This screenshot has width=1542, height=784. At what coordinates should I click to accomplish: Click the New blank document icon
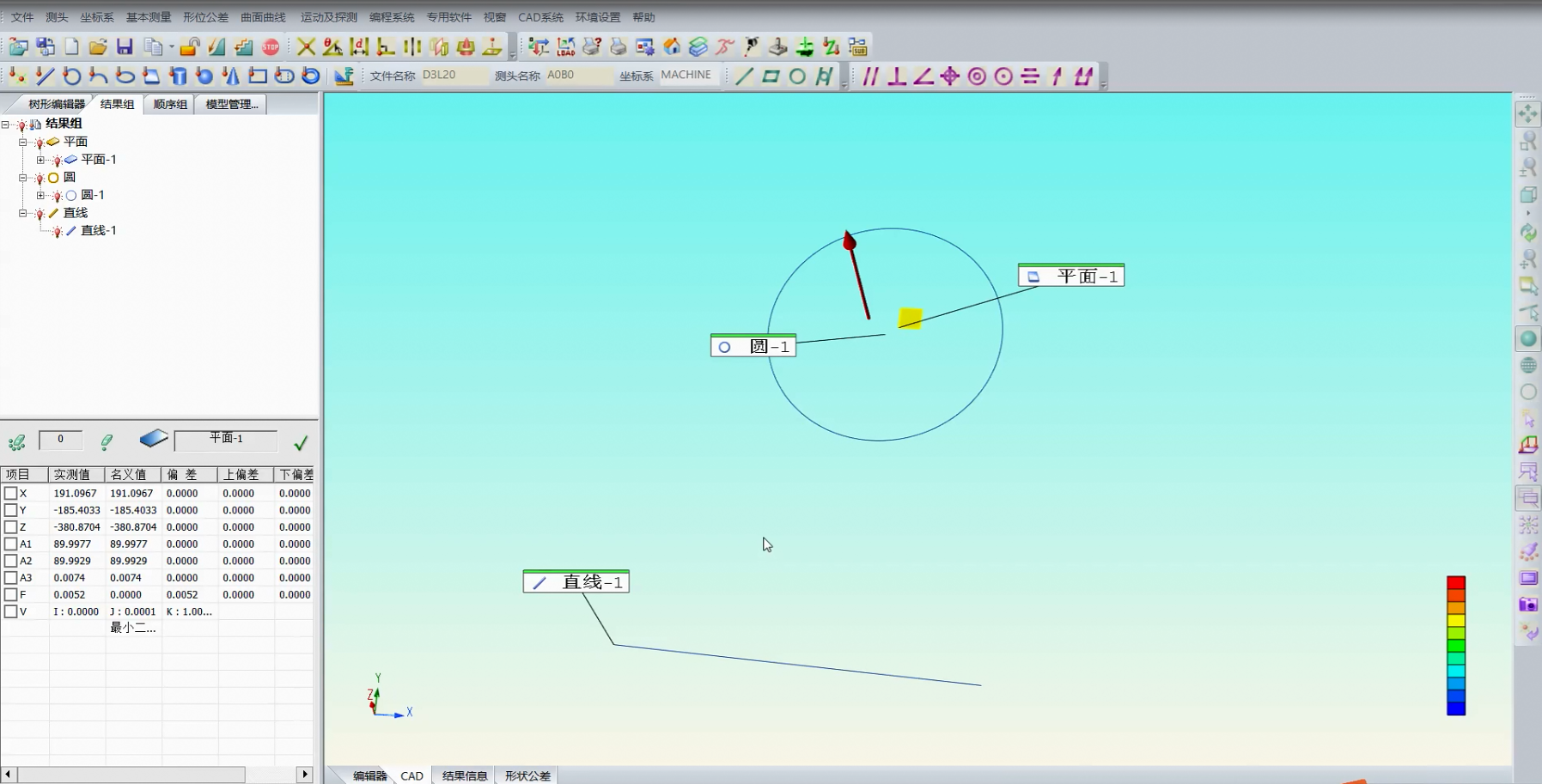pyautogui.click(x=72, y=46)
